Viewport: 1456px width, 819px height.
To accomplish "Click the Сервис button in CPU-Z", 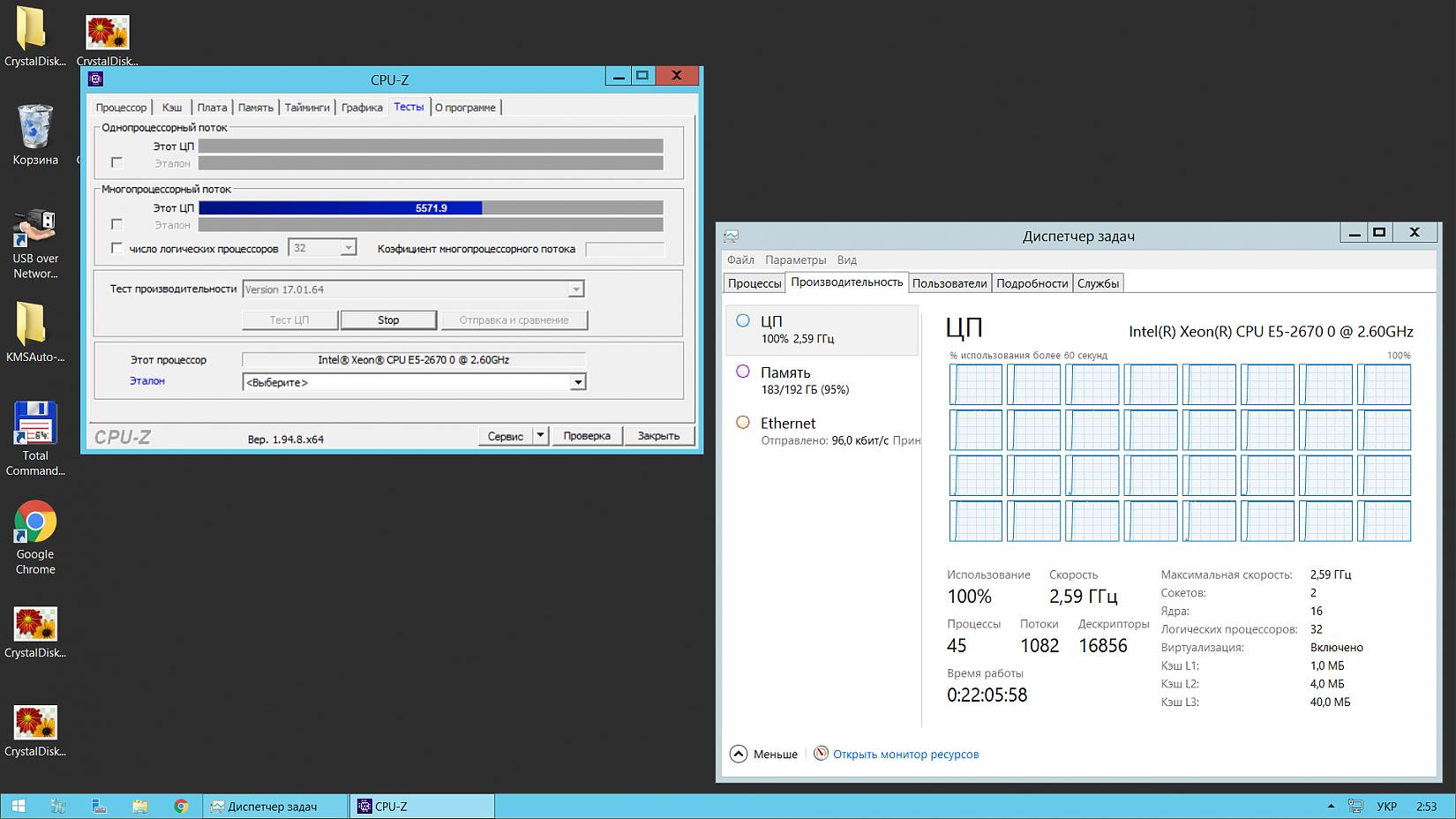I will point(506,436).
